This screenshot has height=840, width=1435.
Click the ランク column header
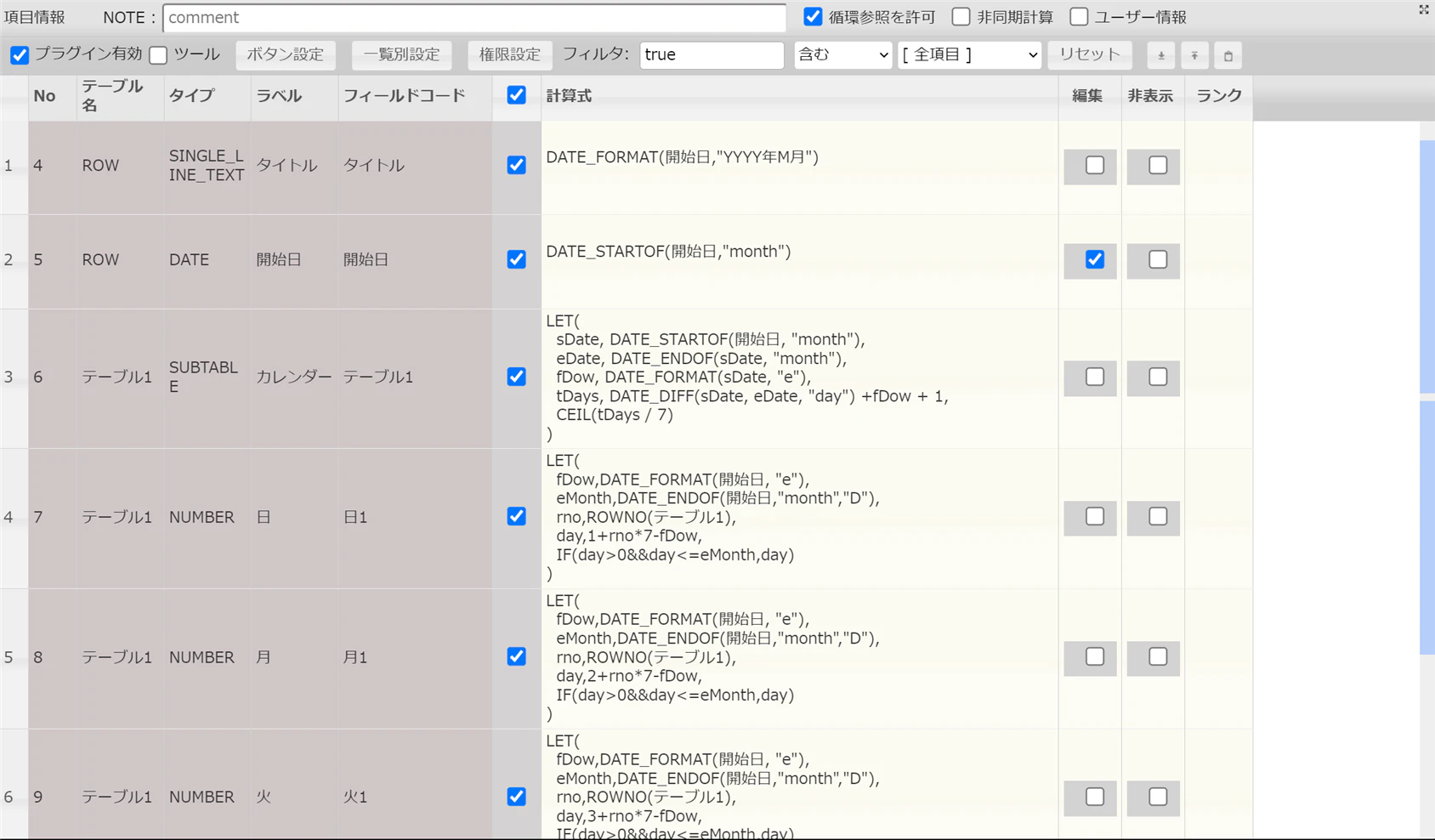pyautogui.click(x=1218, y=96)
